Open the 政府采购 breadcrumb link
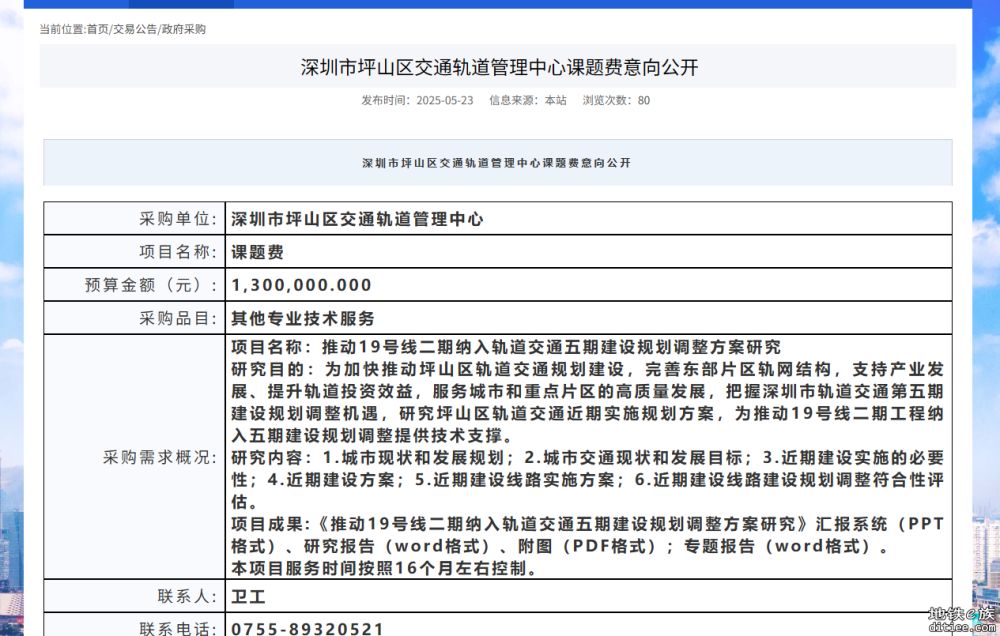1000x636 pixels. (x=184, y=29)
